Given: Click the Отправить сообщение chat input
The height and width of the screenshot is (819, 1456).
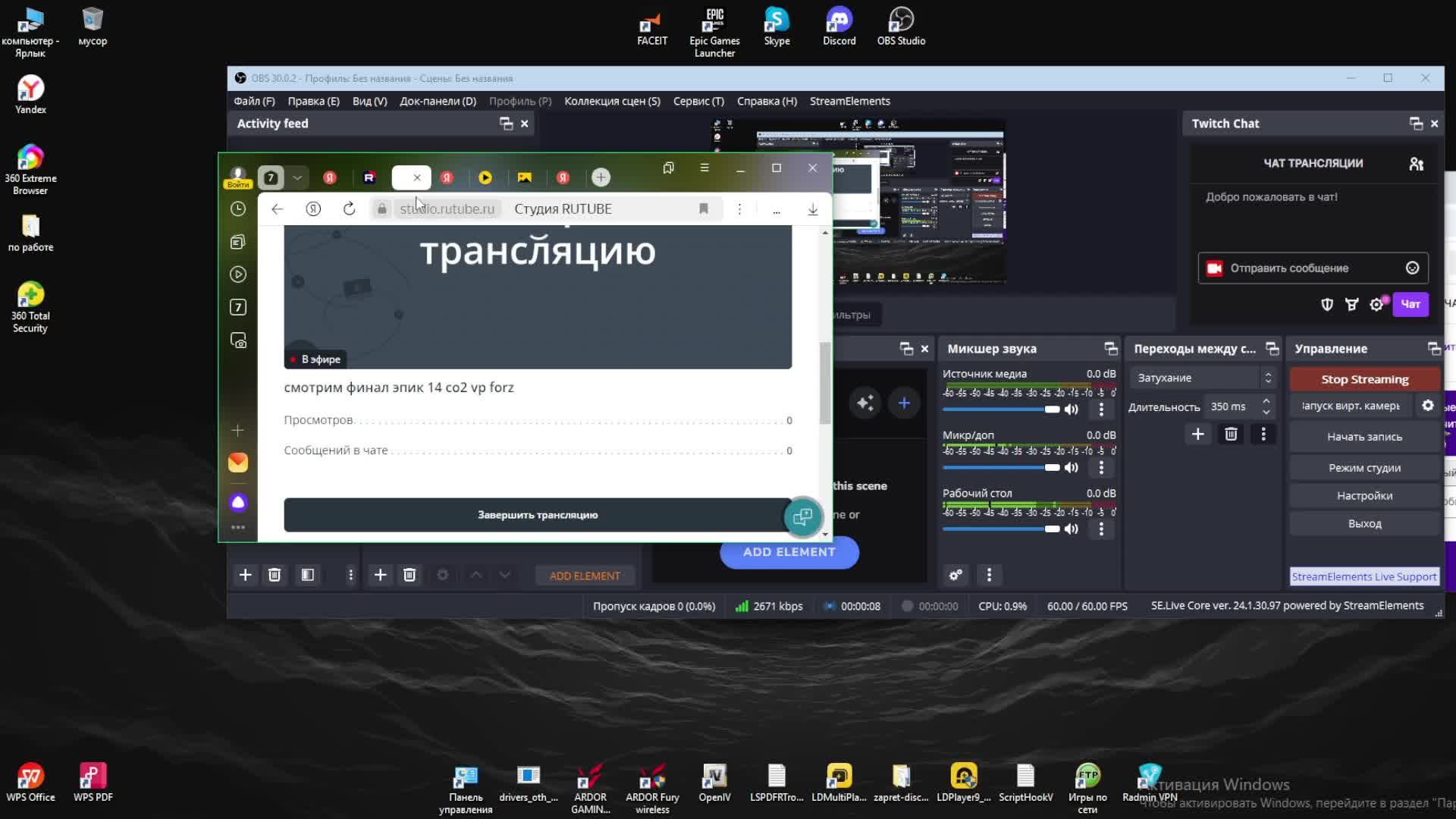Looking at the screenshot, I should coord(1313,268).
